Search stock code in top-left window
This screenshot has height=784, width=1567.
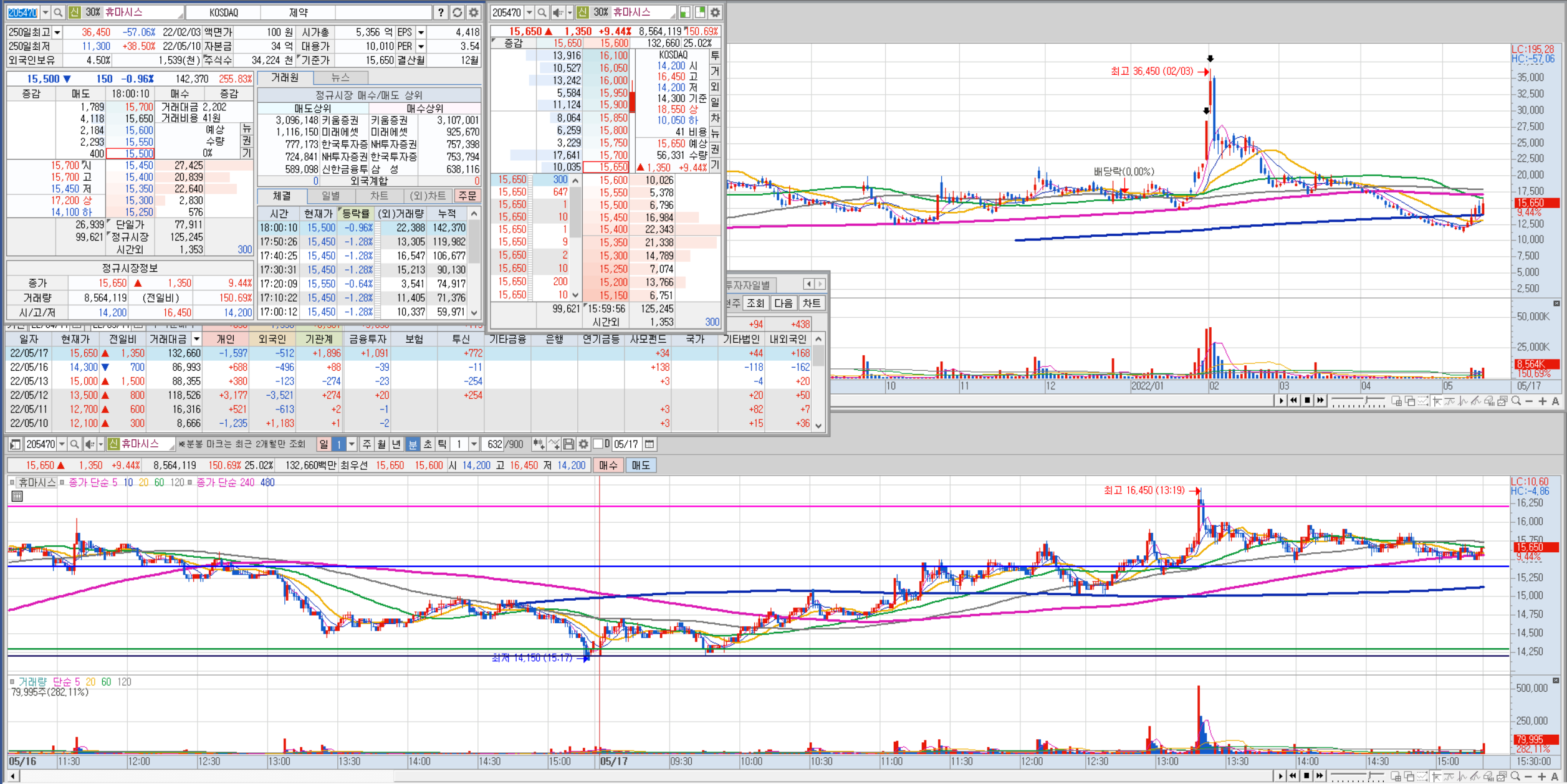58,12
